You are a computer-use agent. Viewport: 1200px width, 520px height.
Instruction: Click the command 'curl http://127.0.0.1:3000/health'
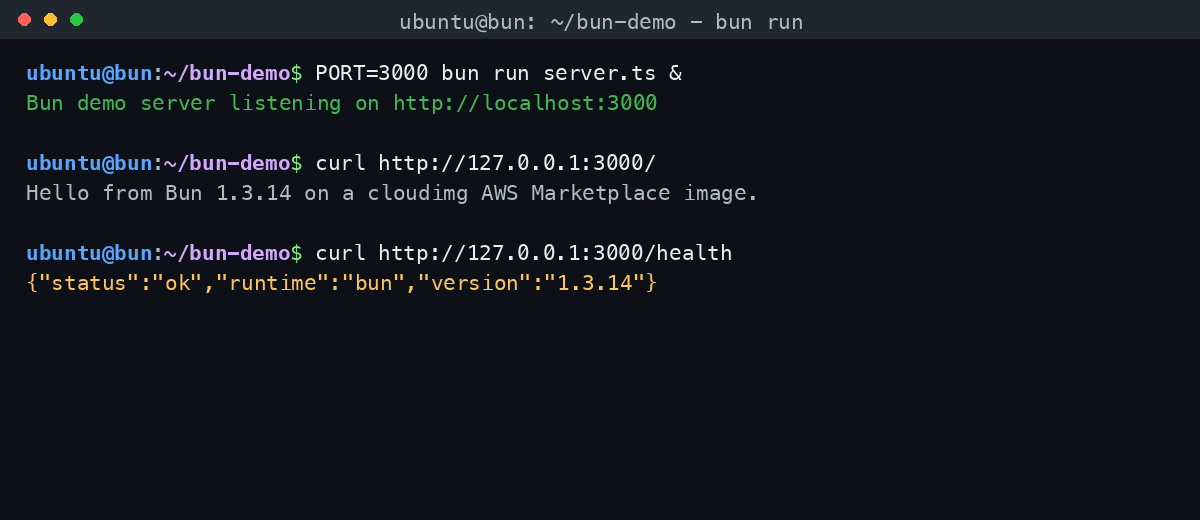pos(524,253)
